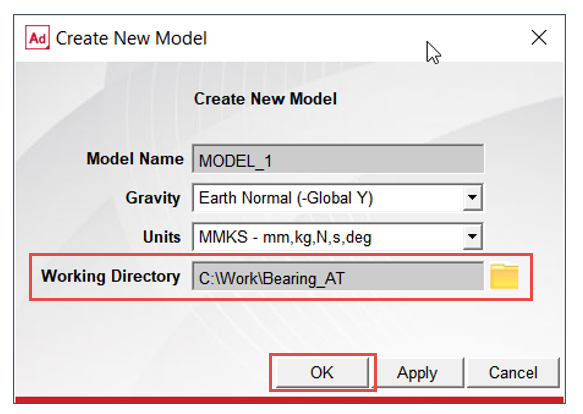Open the folder browse icon for Working Directory
The width and height of the screenshot is (583, 414).
(504, 276)
